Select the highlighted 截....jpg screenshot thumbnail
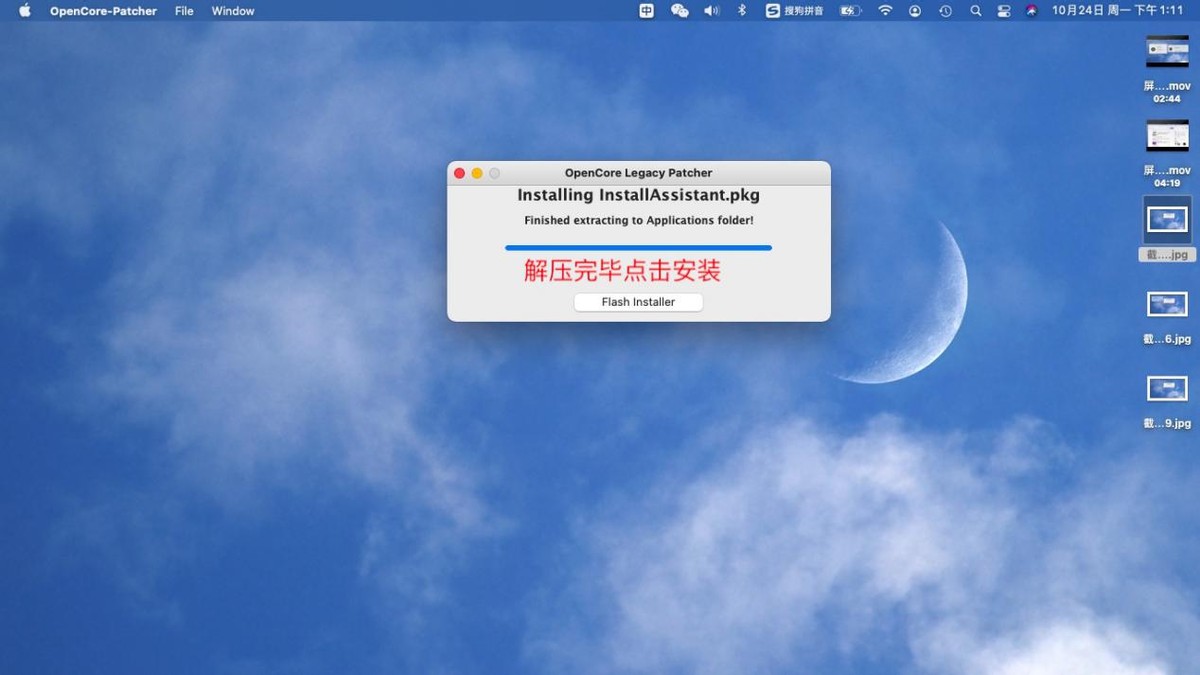Viewport: 1200px width, 675px height. tap(1166, 220)
